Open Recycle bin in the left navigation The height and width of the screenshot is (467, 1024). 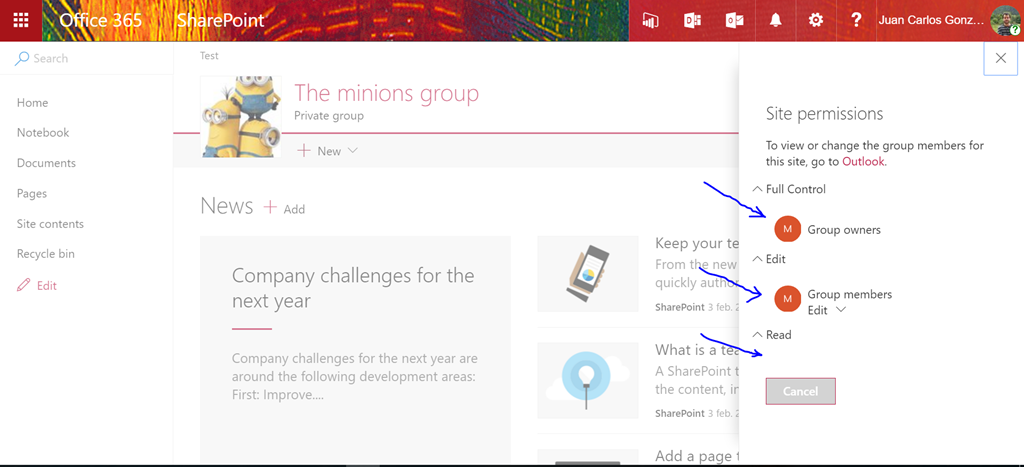coord(46,253)
